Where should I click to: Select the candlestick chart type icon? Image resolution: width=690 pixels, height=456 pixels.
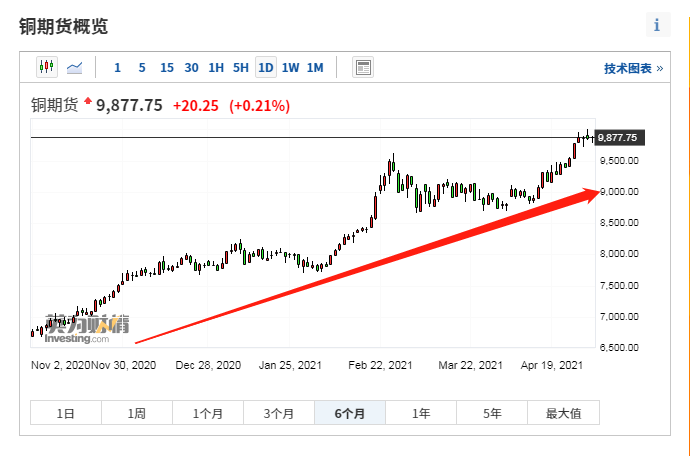tap(47, 67)
